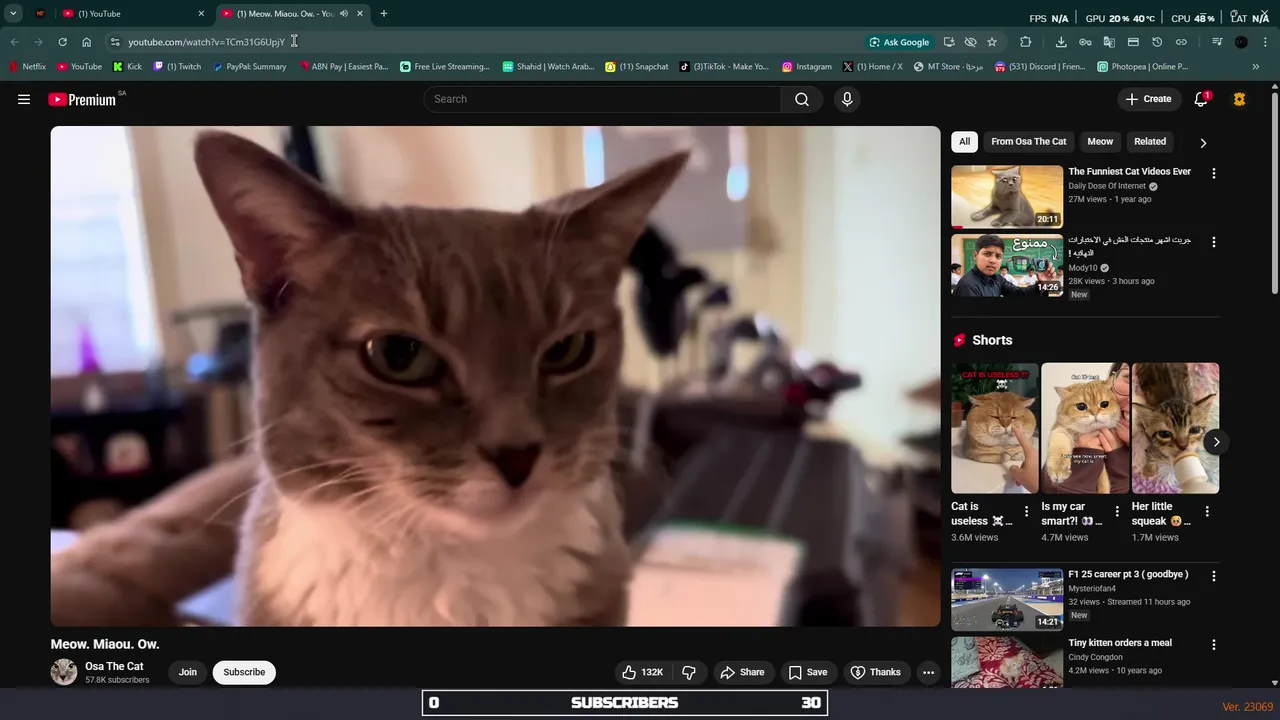Send Thanks to creator
Viewport: 1280px width, 720px height.
pos(876,672)
